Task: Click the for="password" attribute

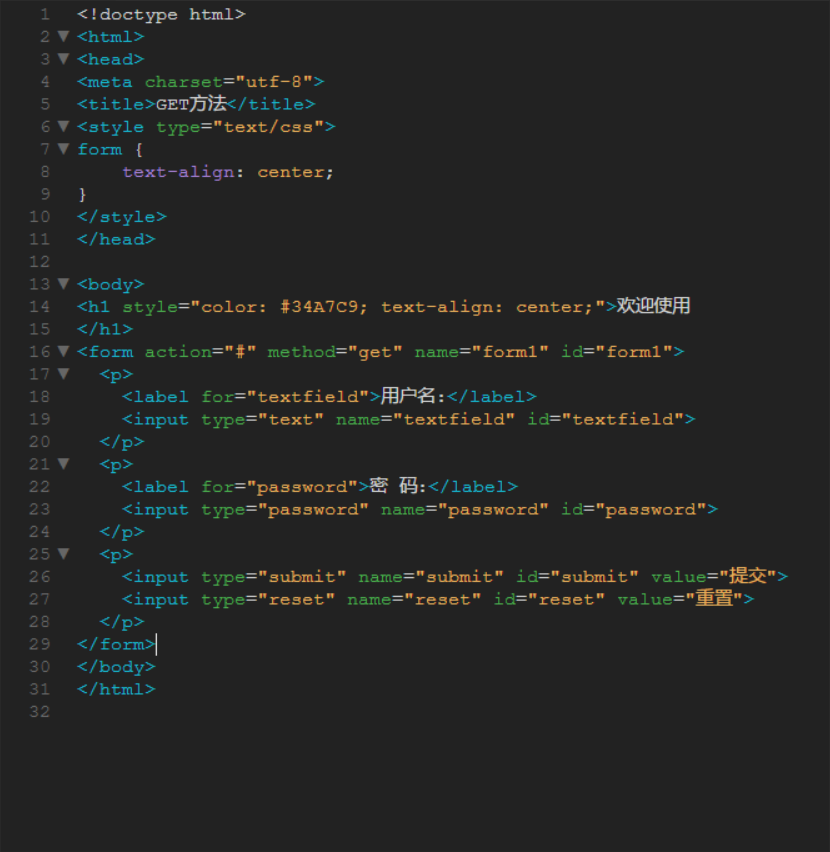Action: point(279,487)
